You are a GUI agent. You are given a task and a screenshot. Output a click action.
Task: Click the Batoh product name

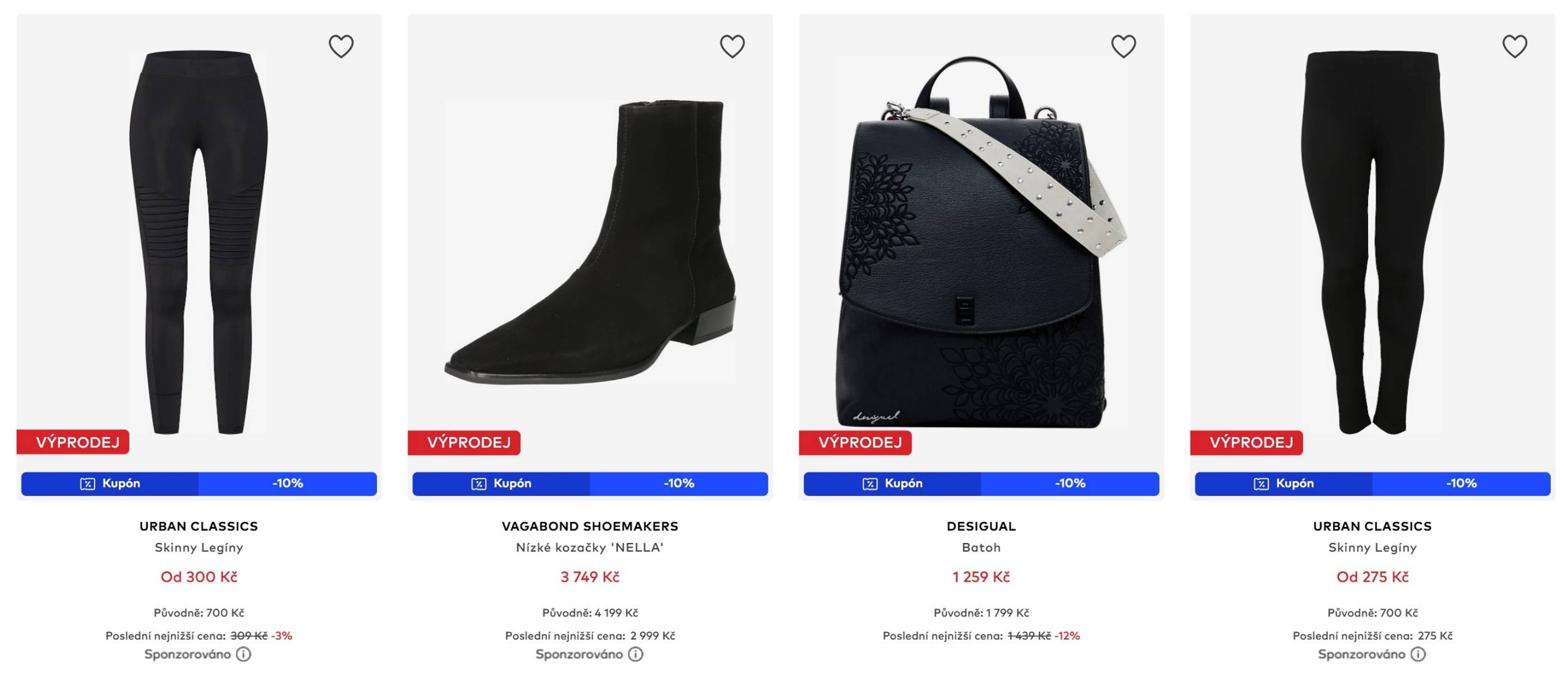pos(981,547)
